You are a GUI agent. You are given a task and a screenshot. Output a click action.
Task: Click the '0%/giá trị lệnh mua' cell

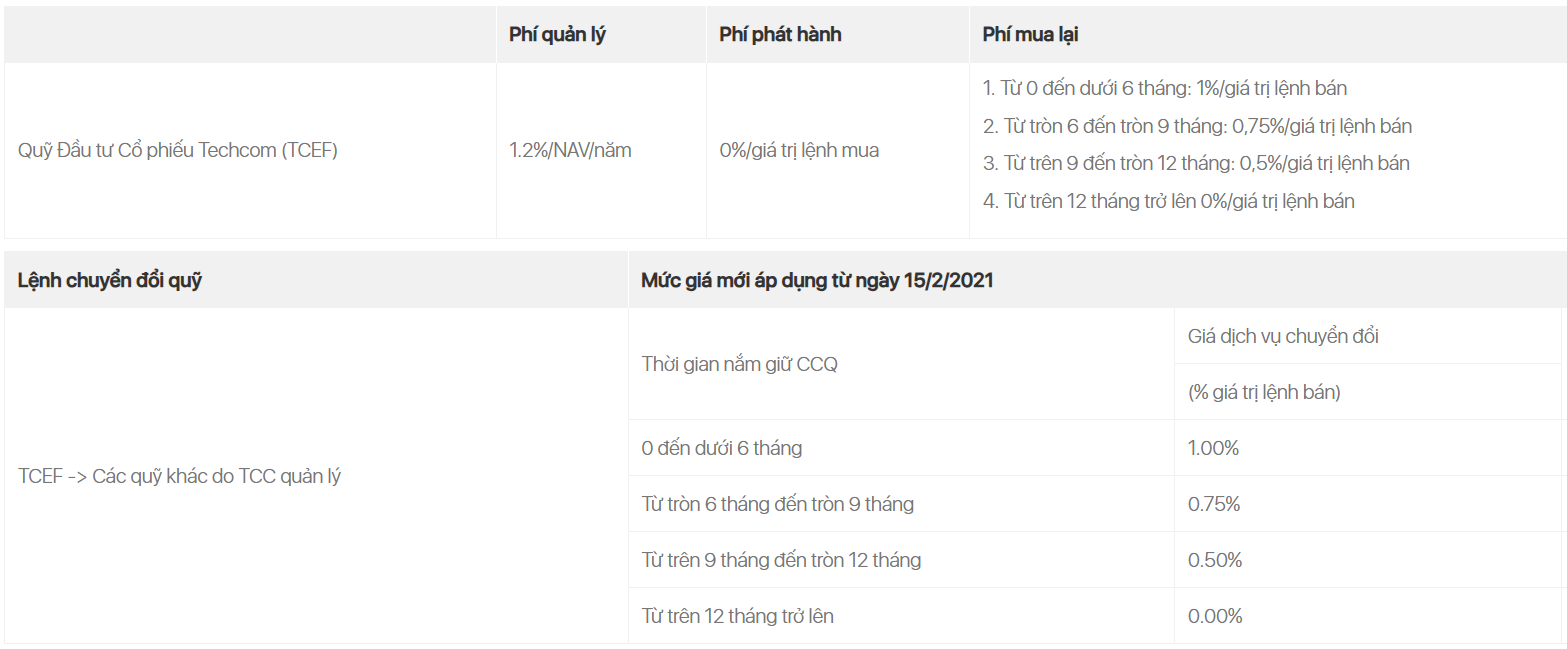(799, 151)
